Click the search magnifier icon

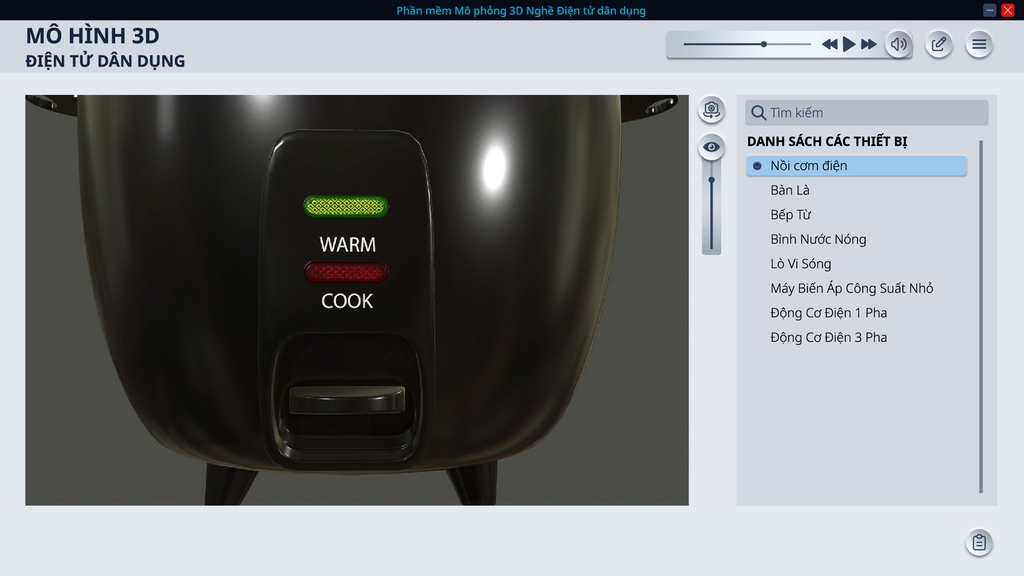(x=758, y=112)
